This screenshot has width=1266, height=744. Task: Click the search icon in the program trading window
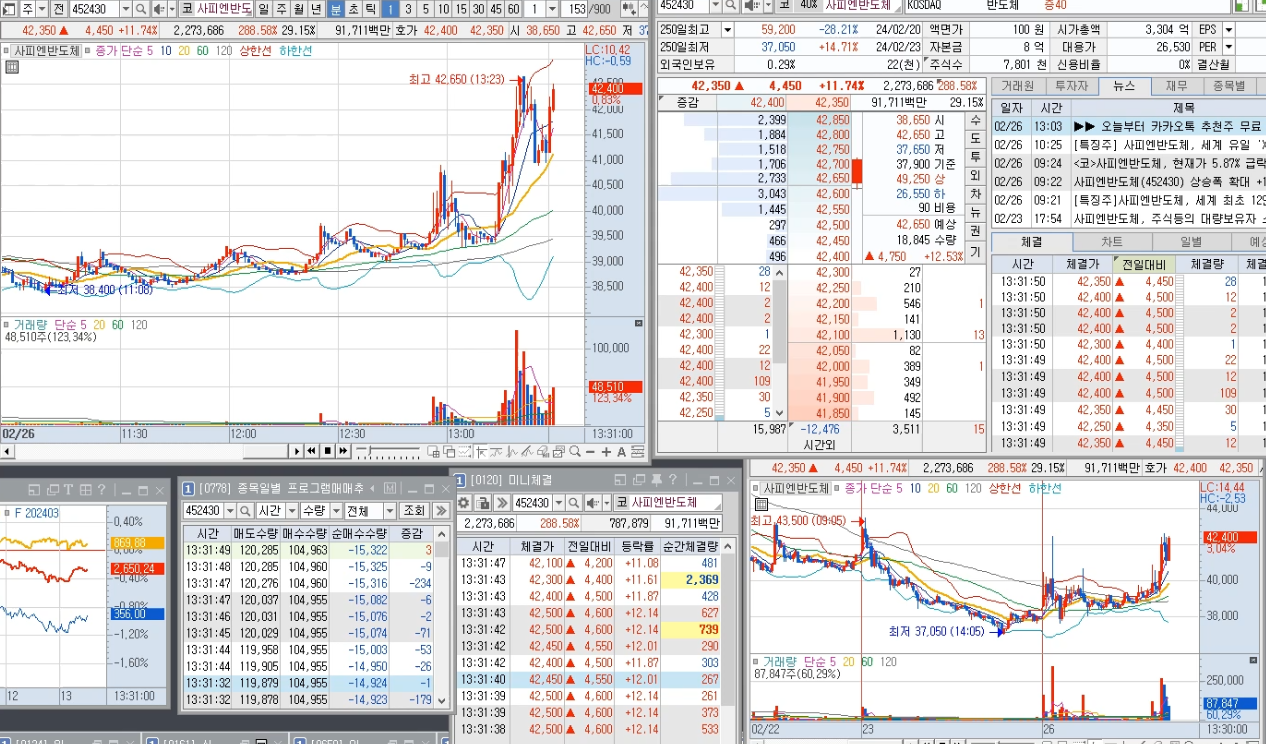(x=245, y=510)
